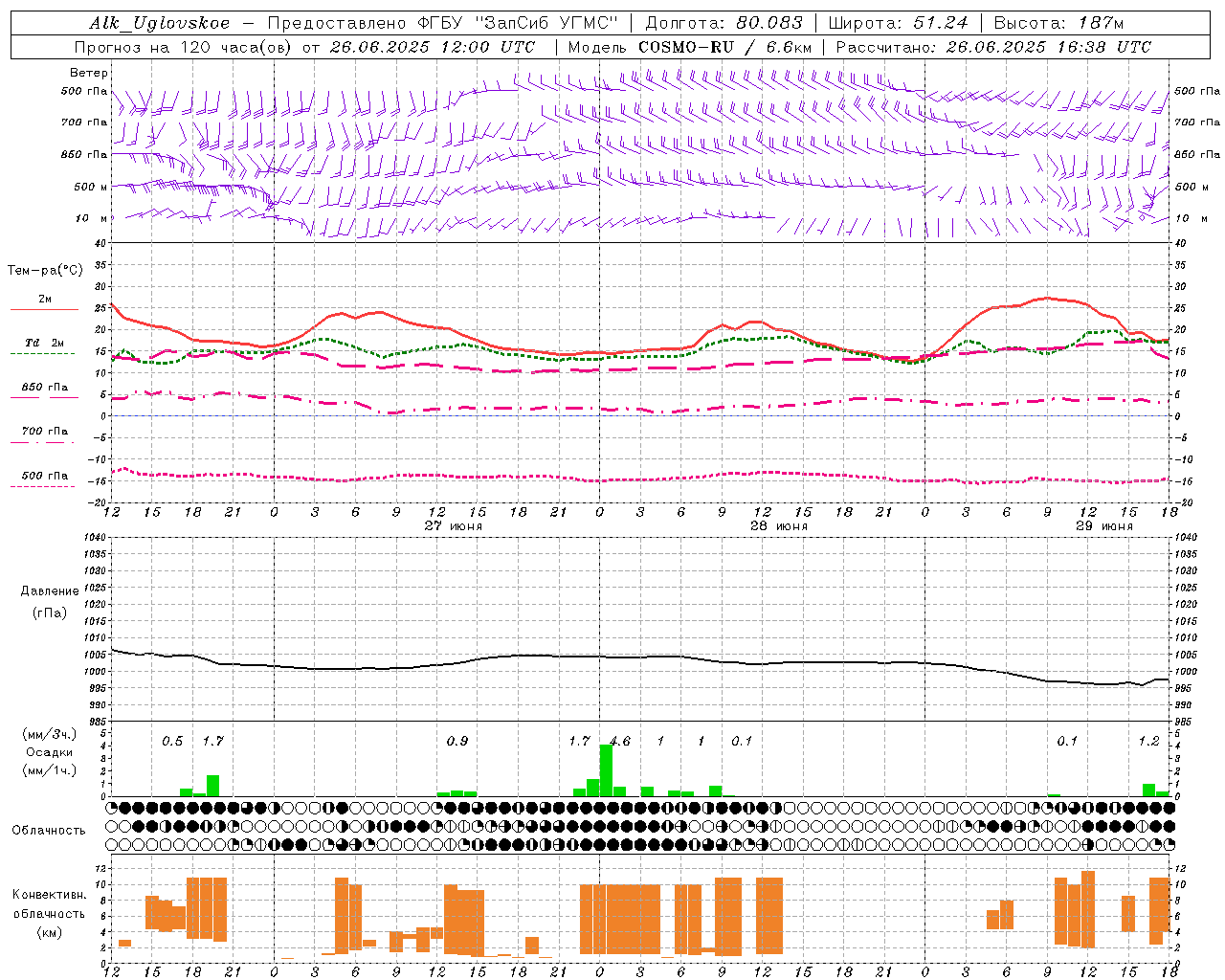This screenshot has height=980, width=1225.
Task: Click the 29 июня date label
Action: [1103, 526]
